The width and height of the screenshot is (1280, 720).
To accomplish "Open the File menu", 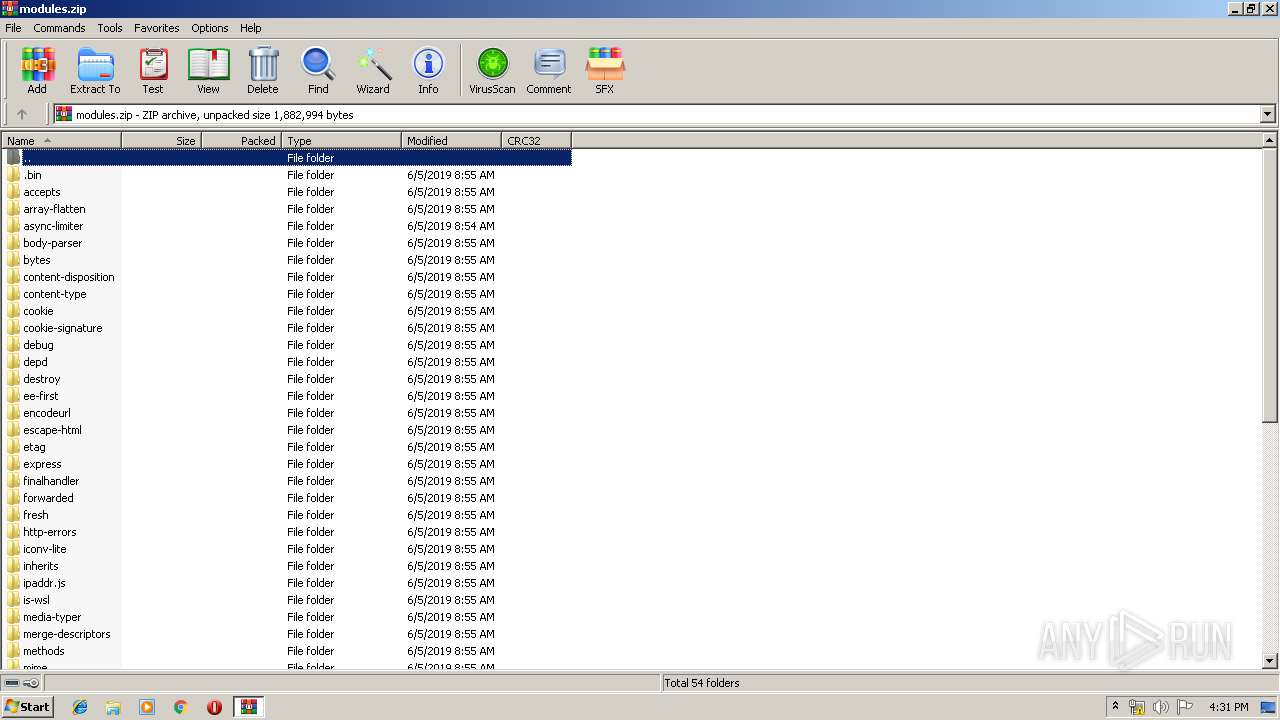I will tap(13, 28).
